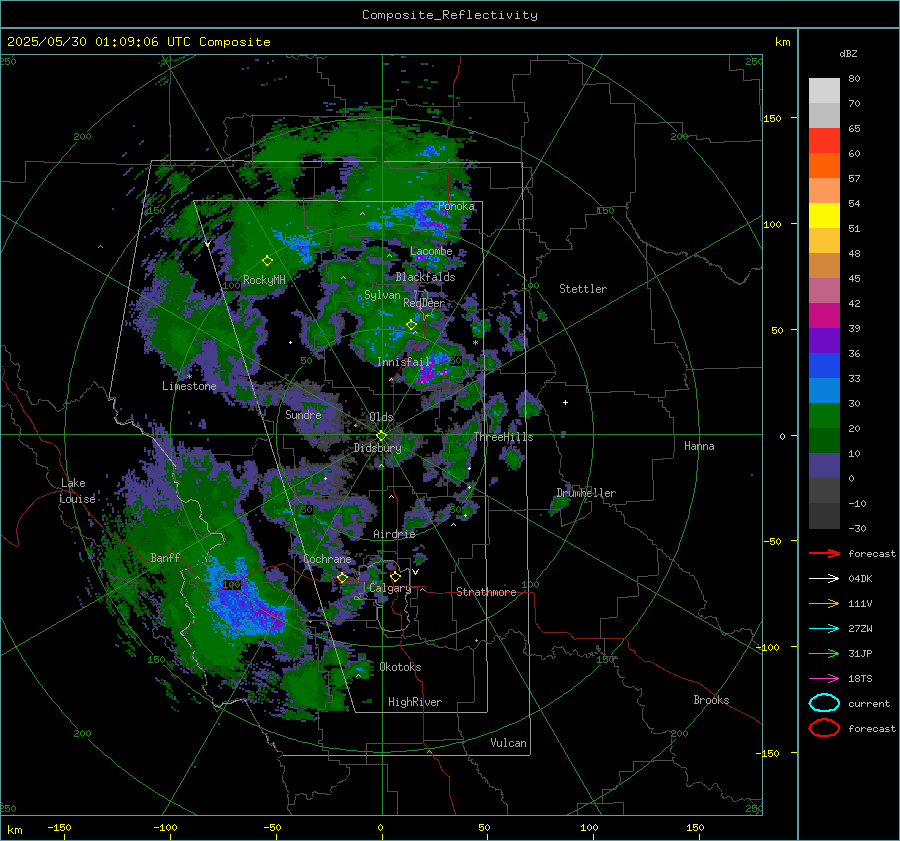Click the red forecast arrow in legend

pyautogui.click(x=824, y=553)
